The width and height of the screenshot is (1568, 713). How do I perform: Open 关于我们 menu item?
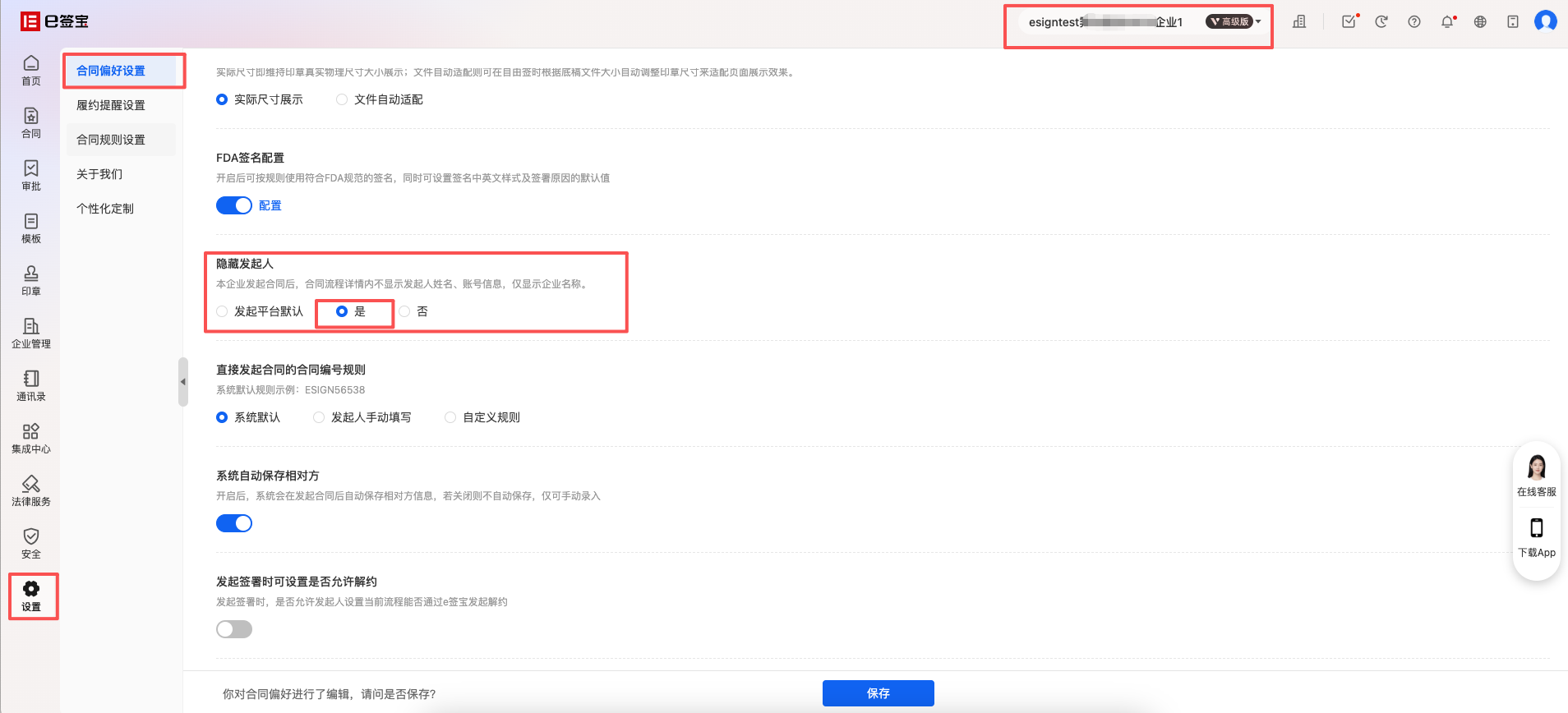[121, 174]
